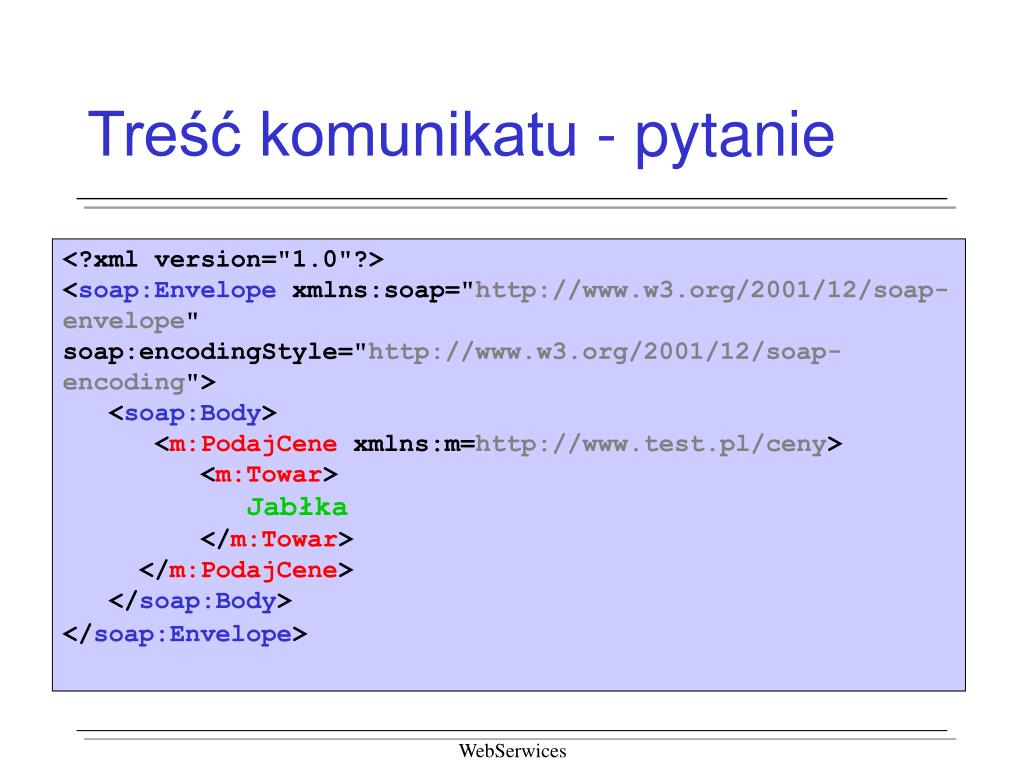Click the closing '</soap:Body>' tag

200,600
